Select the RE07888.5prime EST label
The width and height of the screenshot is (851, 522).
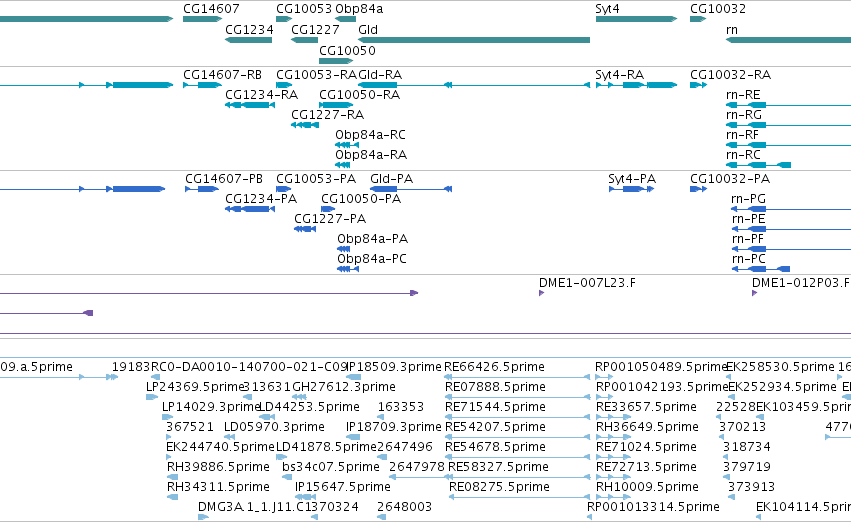pyautogui.click(x=496, y=387)
